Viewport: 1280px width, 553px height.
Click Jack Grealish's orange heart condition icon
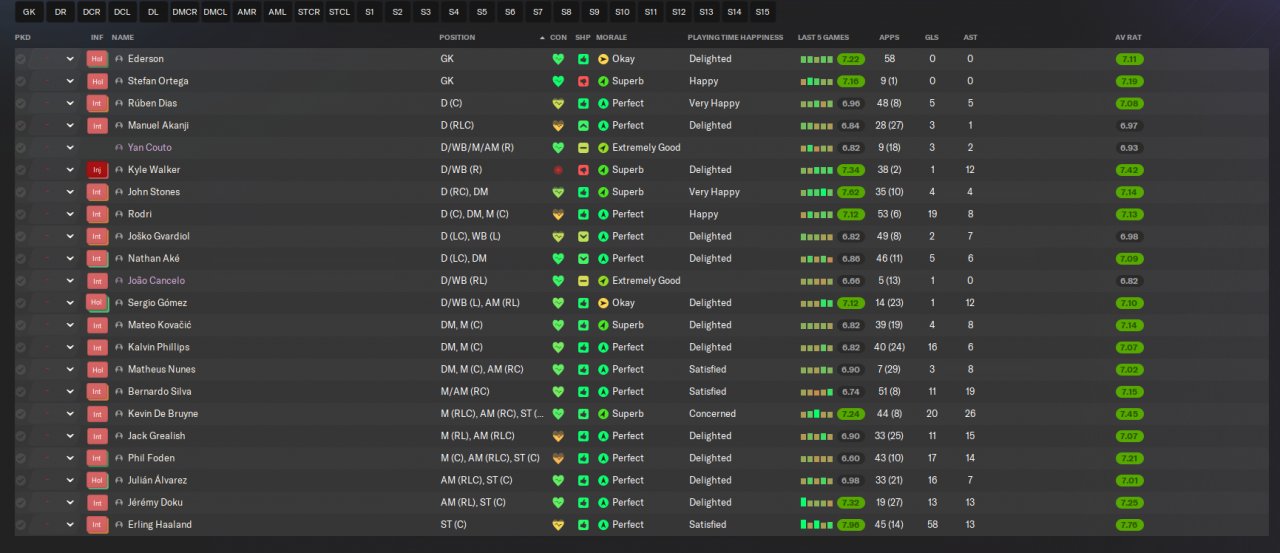click(558, 436)
